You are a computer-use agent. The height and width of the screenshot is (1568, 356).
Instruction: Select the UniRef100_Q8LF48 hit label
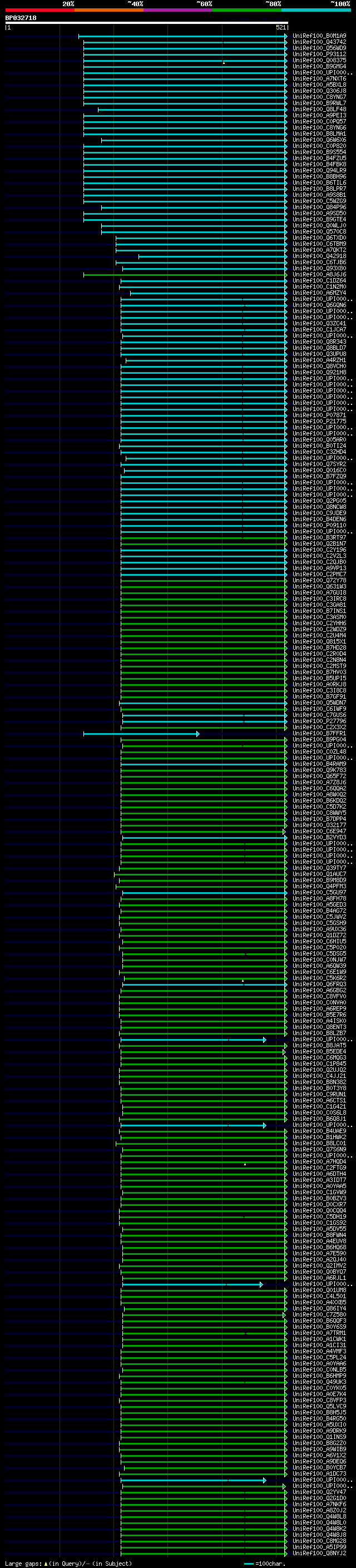click(x=319, y=110)
